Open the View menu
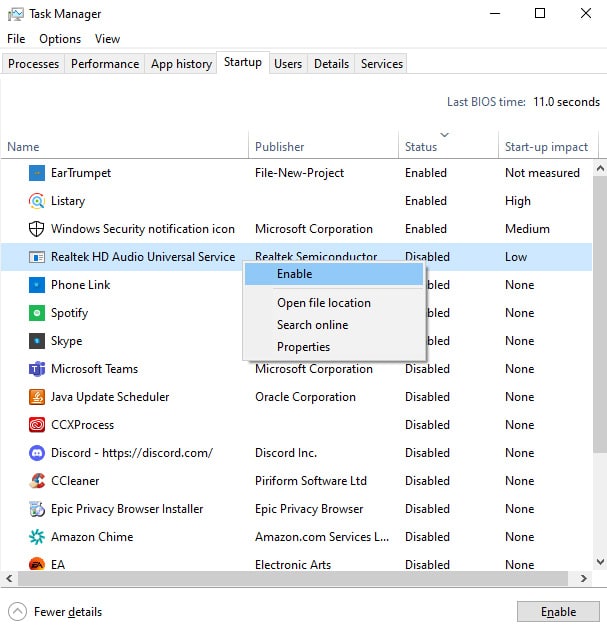607x634 pixels. (x=107, y=39)
